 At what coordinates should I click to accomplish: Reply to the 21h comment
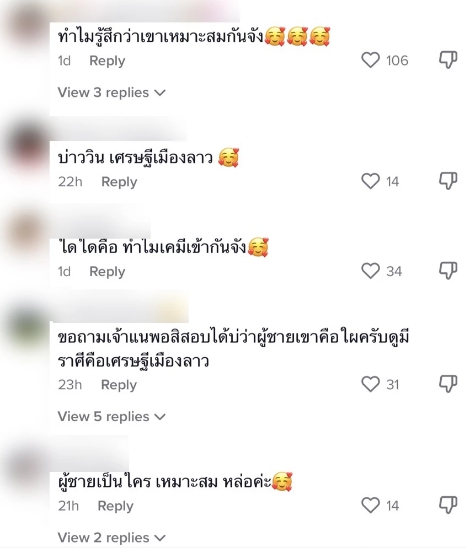click(x=116, y=506)
